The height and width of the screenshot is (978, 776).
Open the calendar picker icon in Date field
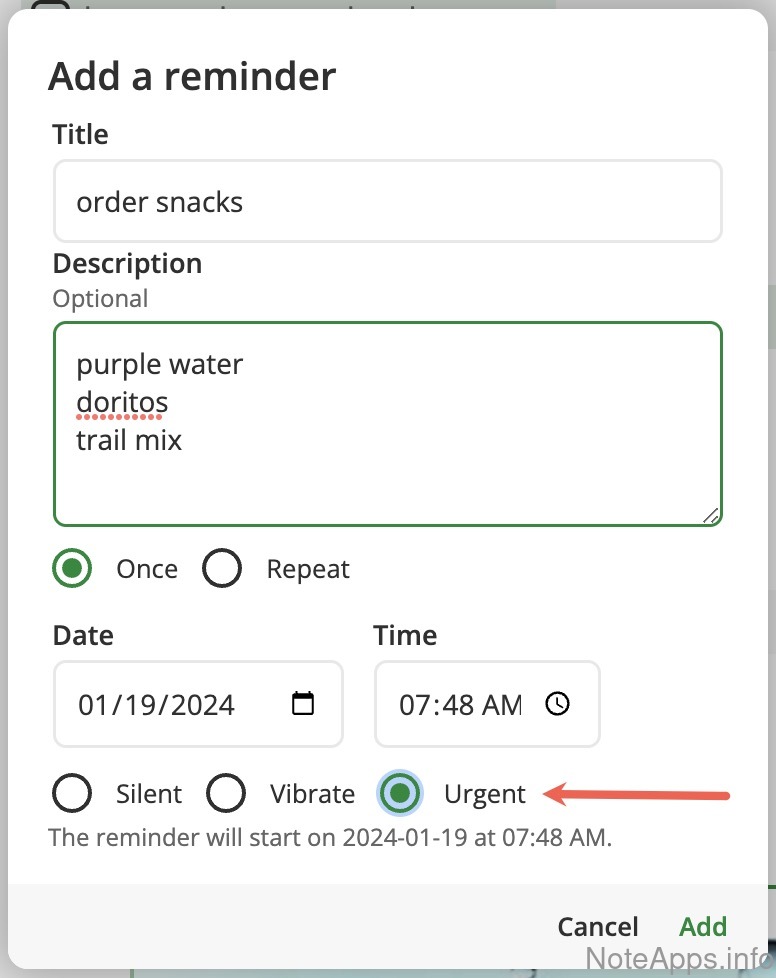(x=303, y=704)
